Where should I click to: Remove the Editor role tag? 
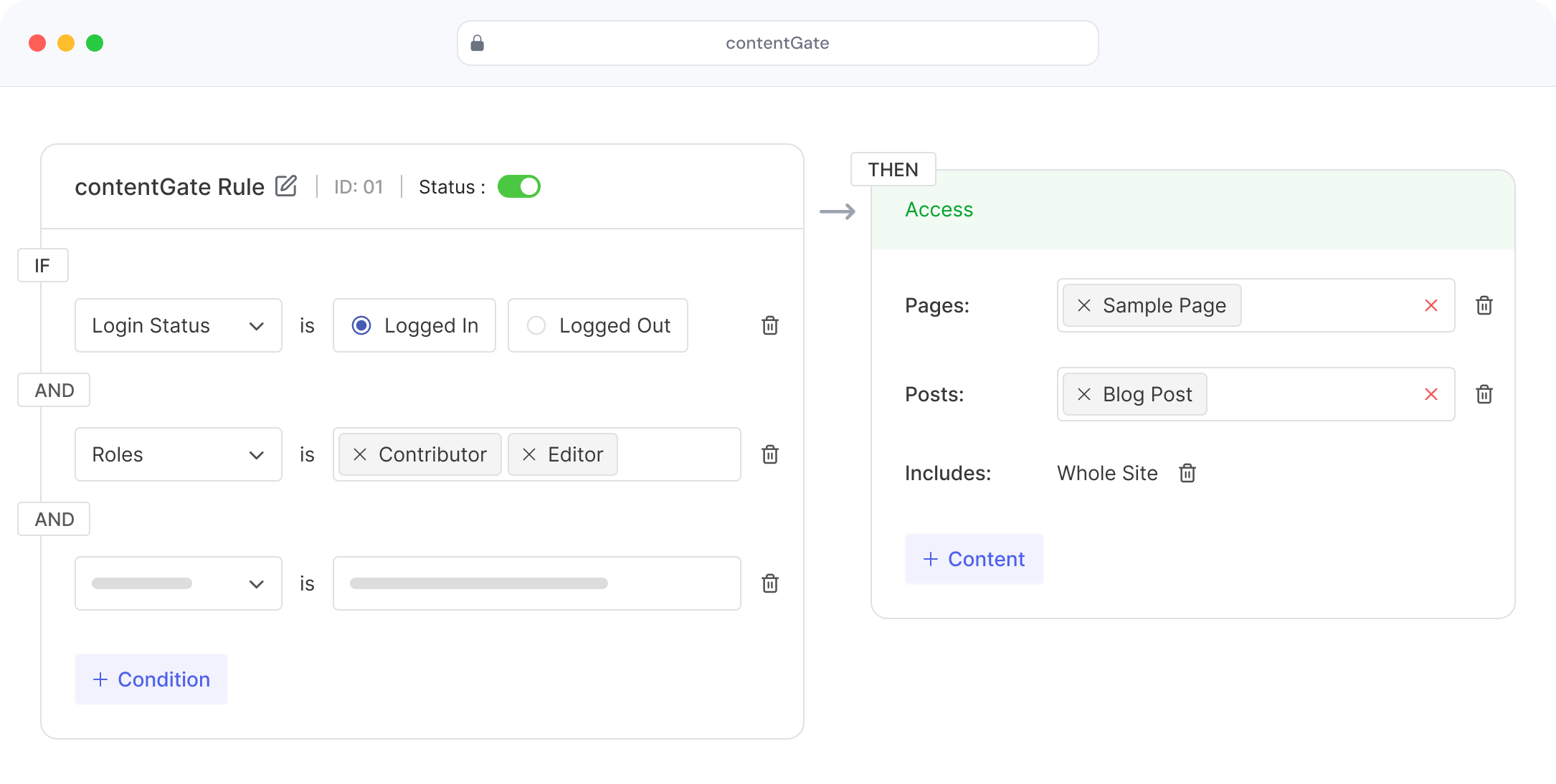click(529, 454)
